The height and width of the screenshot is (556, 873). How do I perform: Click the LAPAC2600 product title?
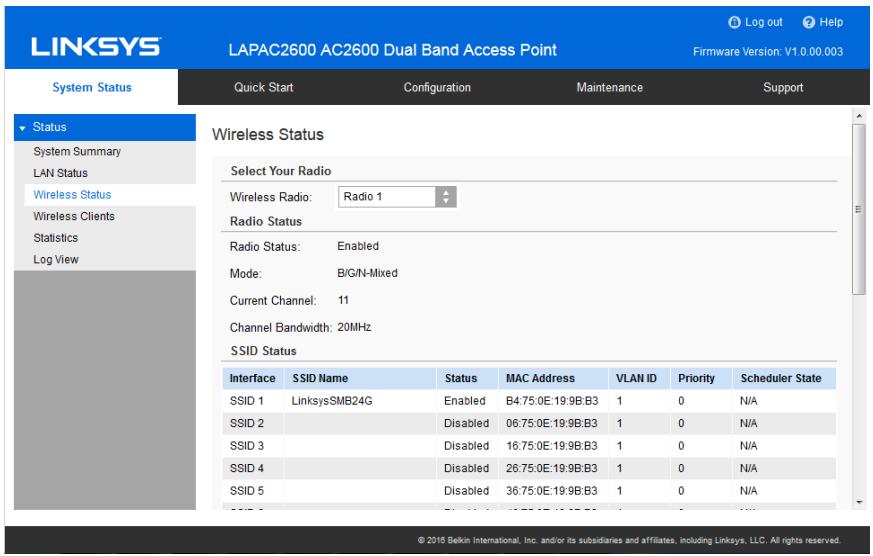393,50
